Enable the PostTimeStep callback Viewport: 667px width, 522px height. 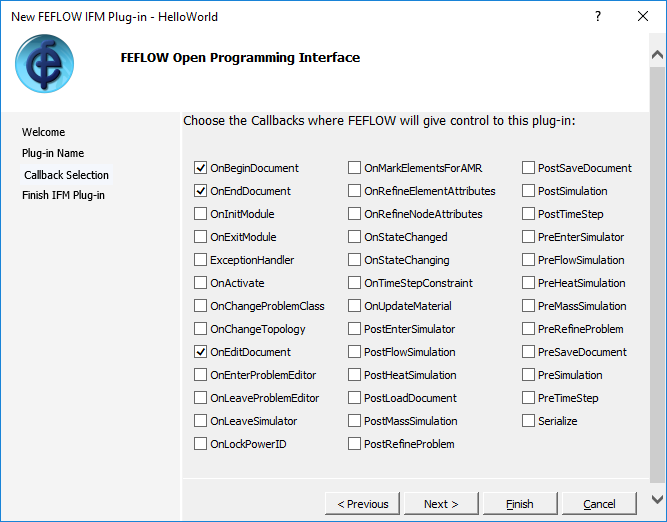[528, 214]
